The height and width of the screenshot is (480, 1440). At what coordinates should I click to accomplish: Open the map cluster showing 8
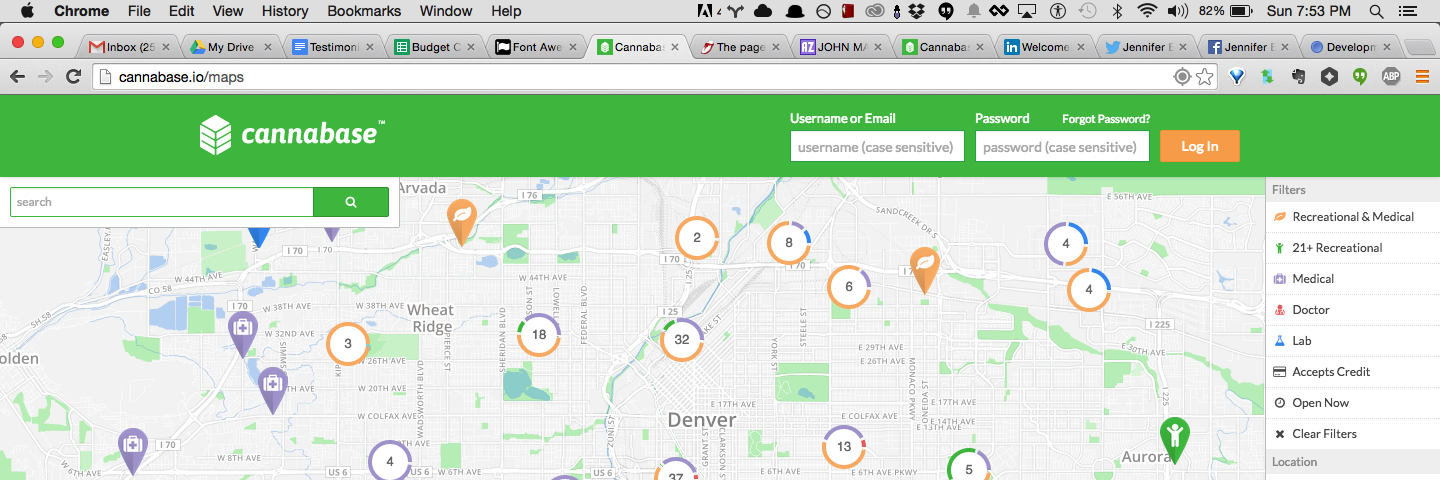788,242
